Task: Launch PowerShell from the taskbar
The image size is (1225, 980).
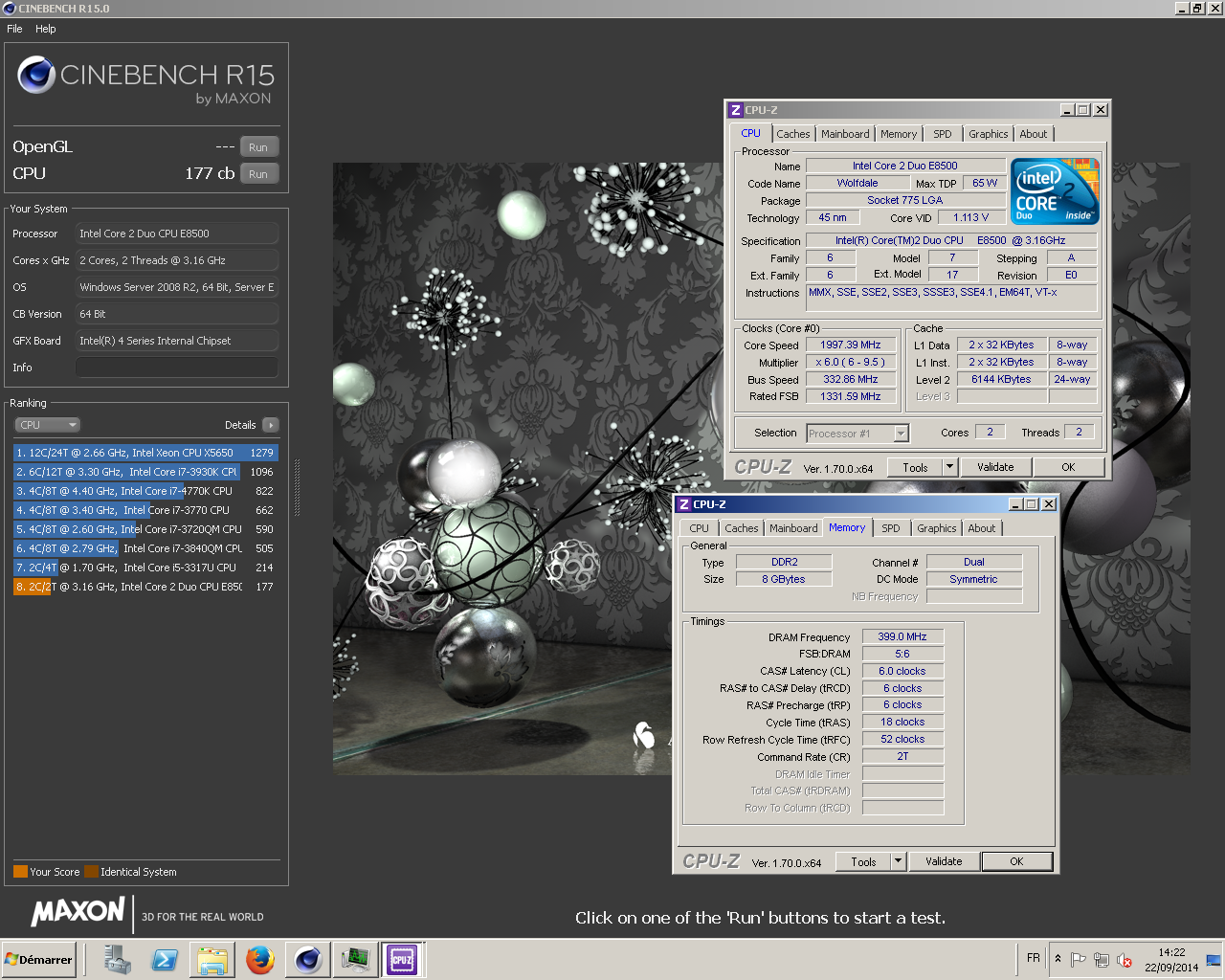Action: point(165,959)
